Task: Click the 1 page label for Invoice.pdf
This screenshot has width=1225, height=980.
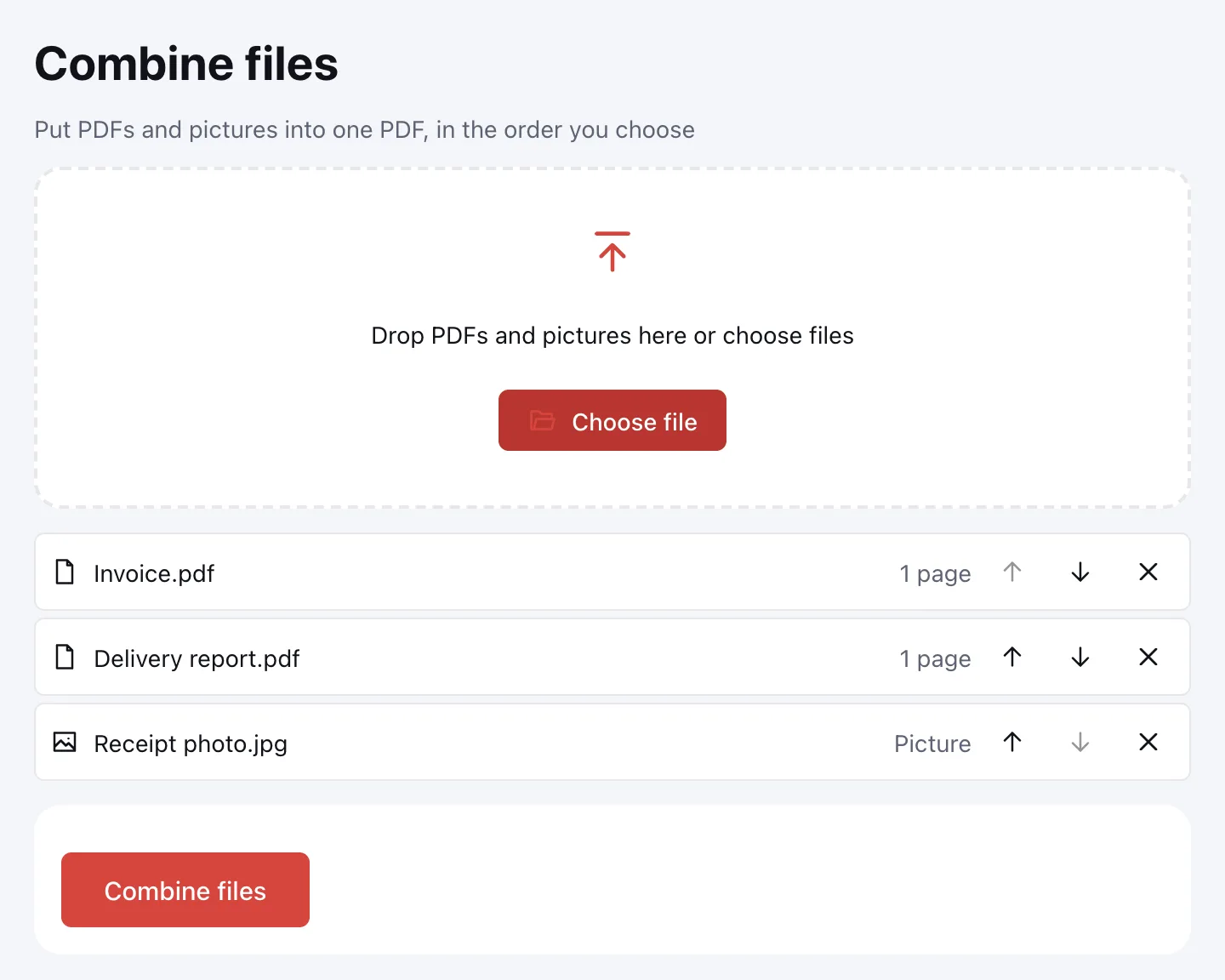Action: [935, 574]
